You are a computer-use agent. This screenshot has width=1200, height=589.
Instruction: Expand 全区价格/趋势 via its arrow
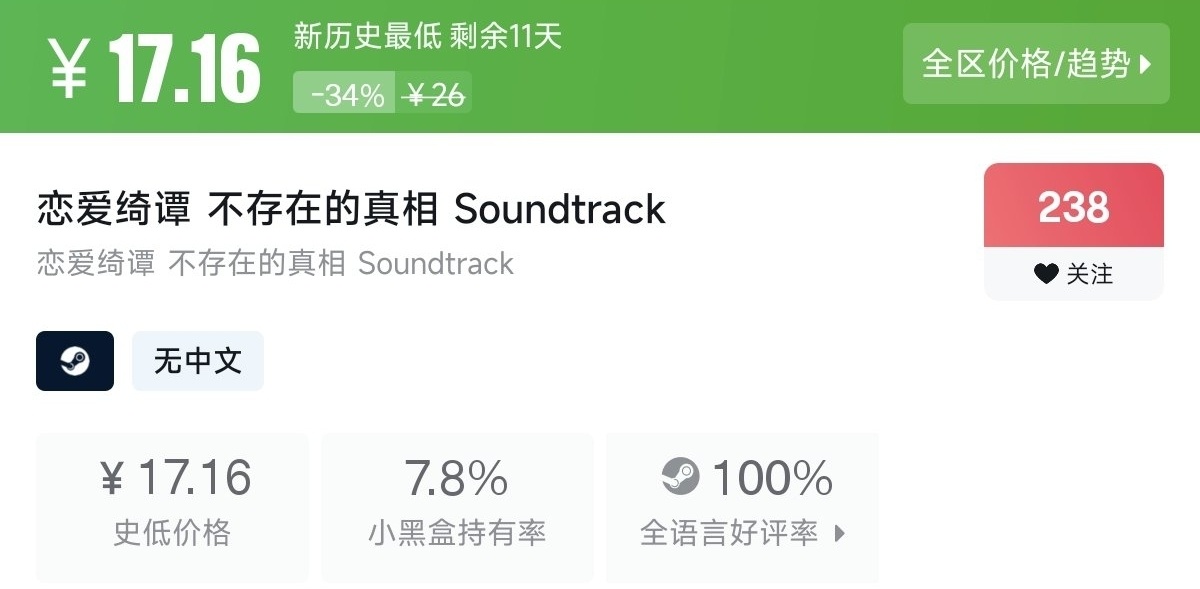(x=1146, y=65)
